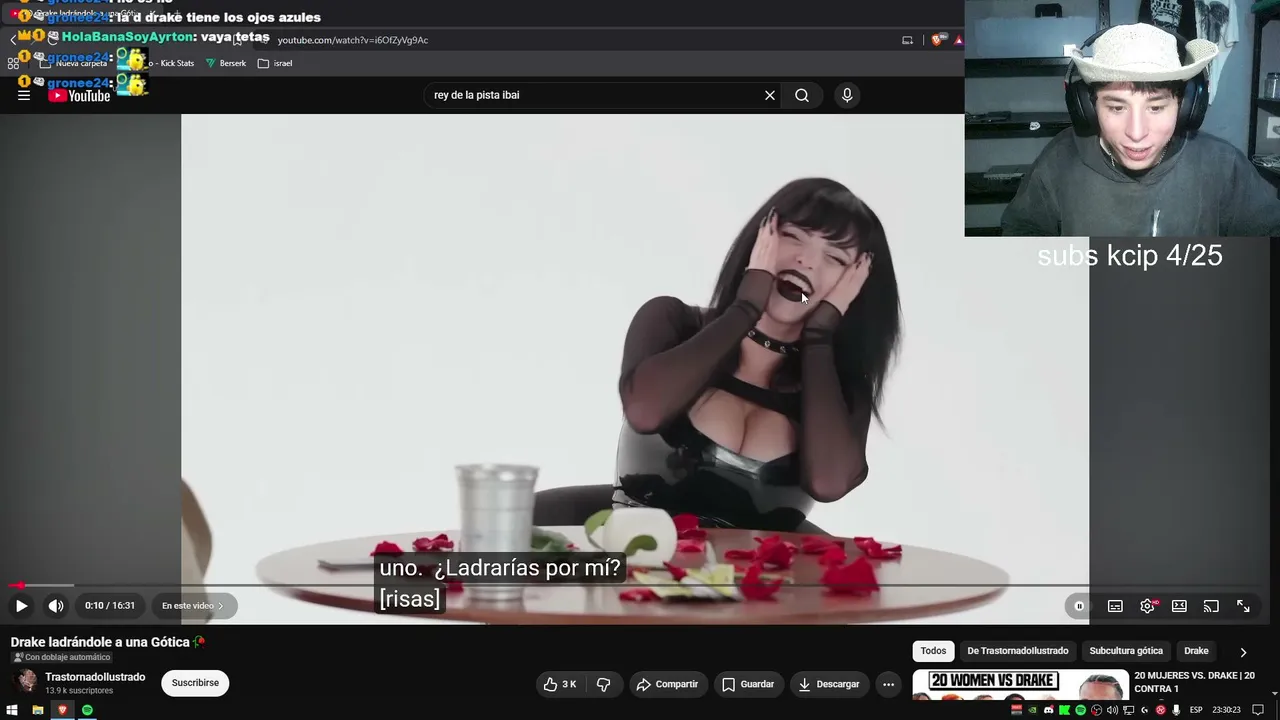Open the Kick tray icon

click(x=1064, y=710)
